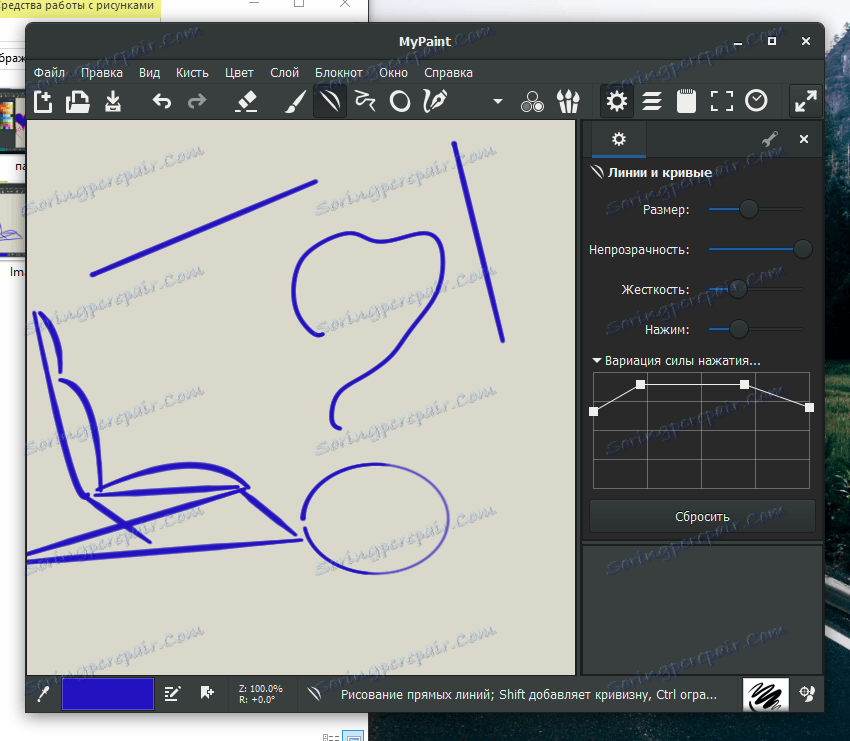850x741 pixels.
Task: Undo the last stroke
Action: point(161,101)
